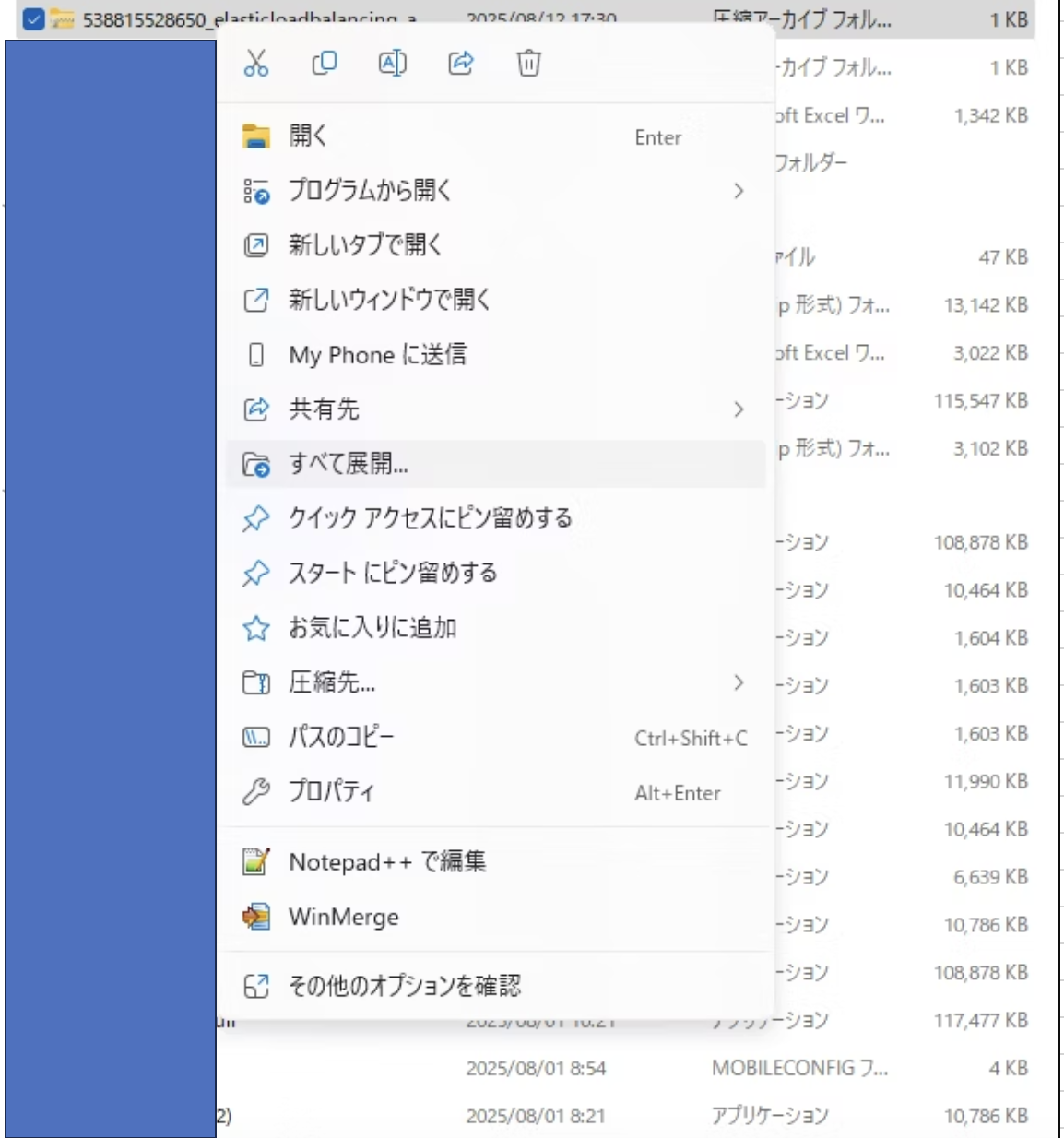Click the icon beside 新しいタブで開く

256,245
